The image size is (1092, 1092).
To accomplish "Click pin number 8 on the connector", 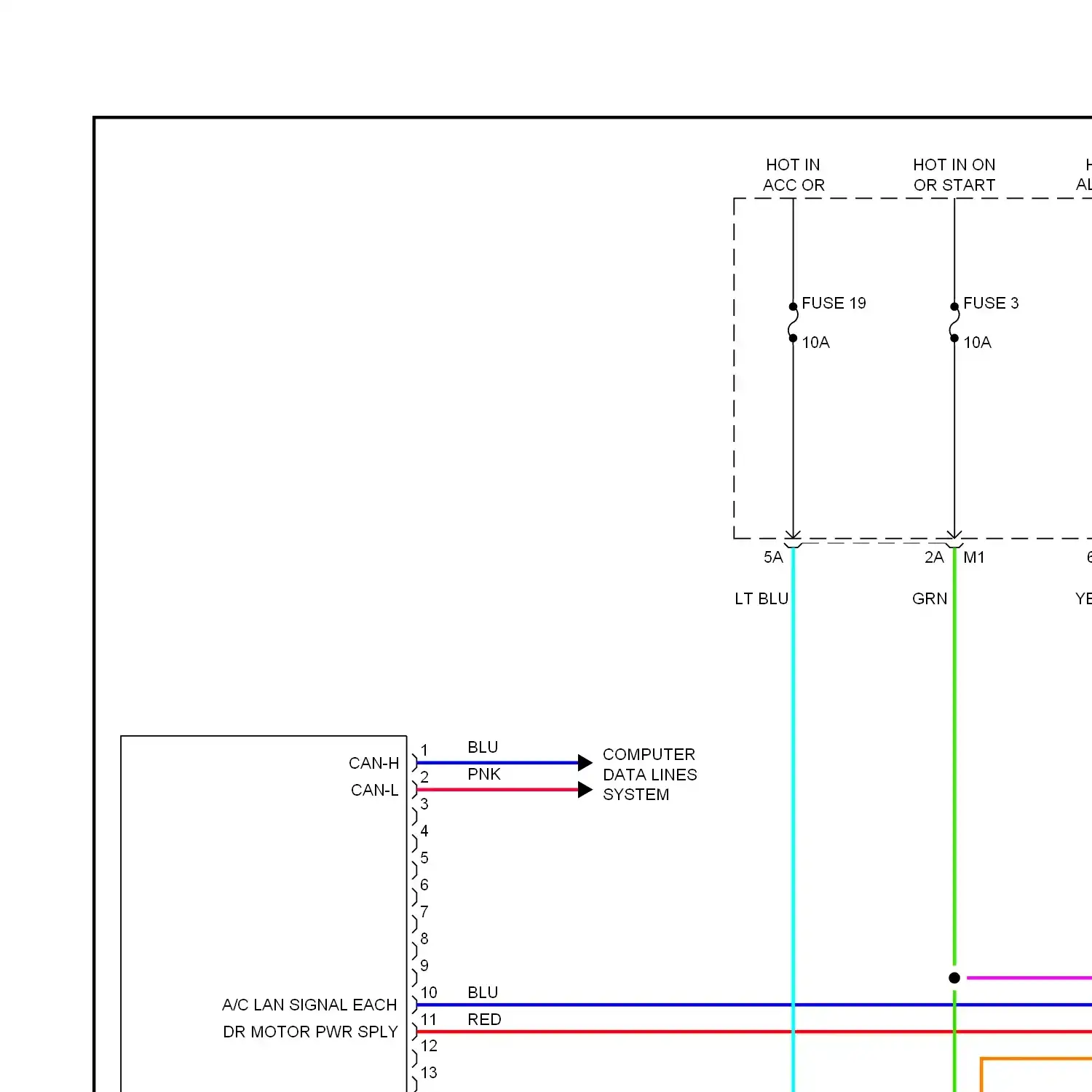I will tap(424, 938).
